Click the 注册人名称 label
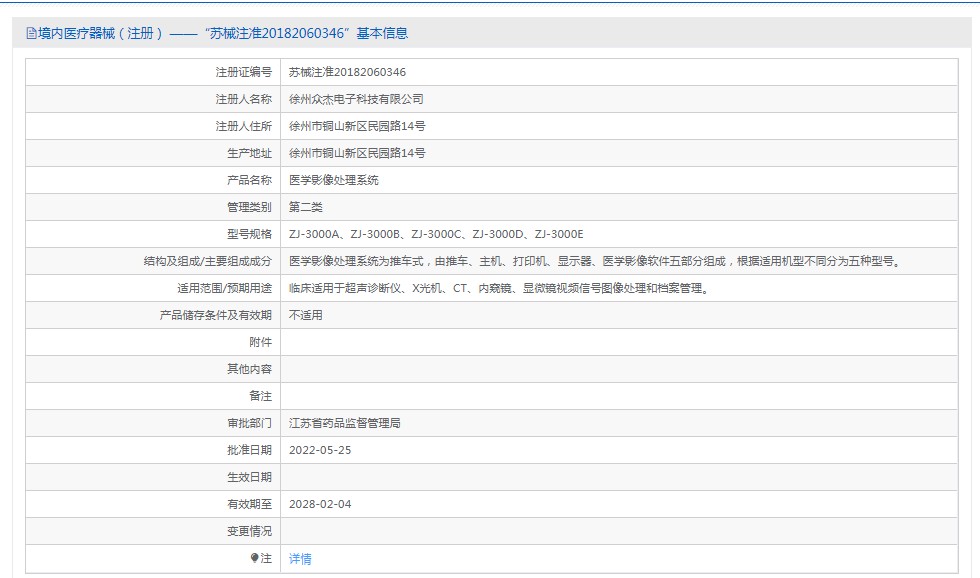This screenshot has width=980, height=578. pos(244,99)
